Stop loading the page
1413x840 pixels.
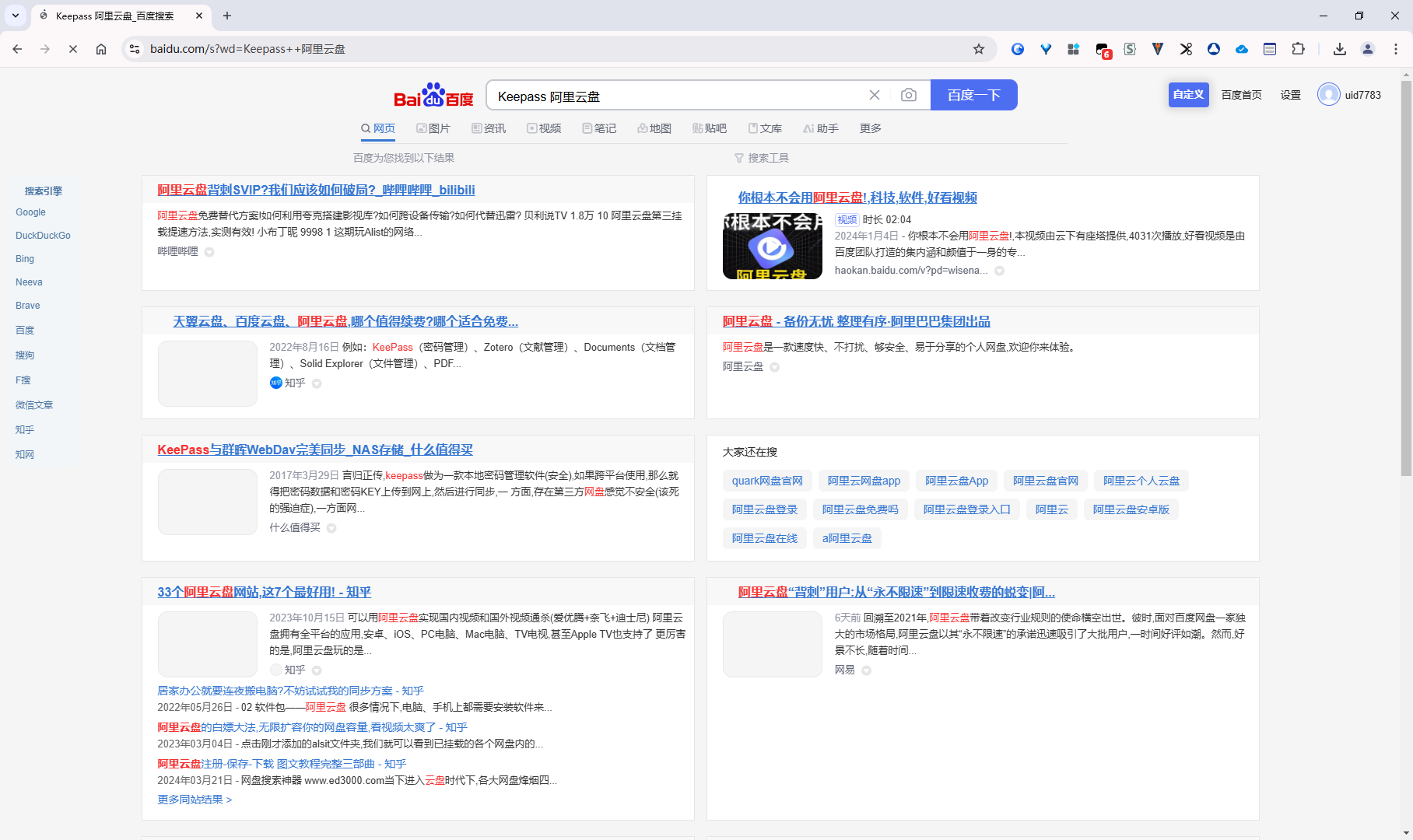tap(73, 49)
